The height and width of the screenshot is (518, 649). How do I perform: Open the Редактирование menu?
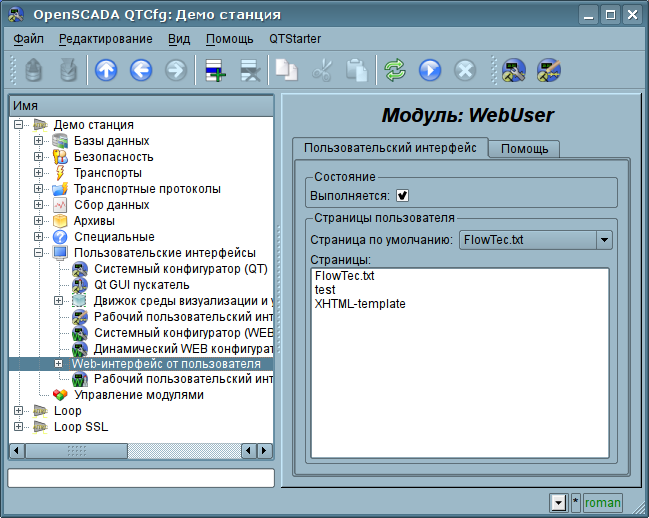coord(105,39)
